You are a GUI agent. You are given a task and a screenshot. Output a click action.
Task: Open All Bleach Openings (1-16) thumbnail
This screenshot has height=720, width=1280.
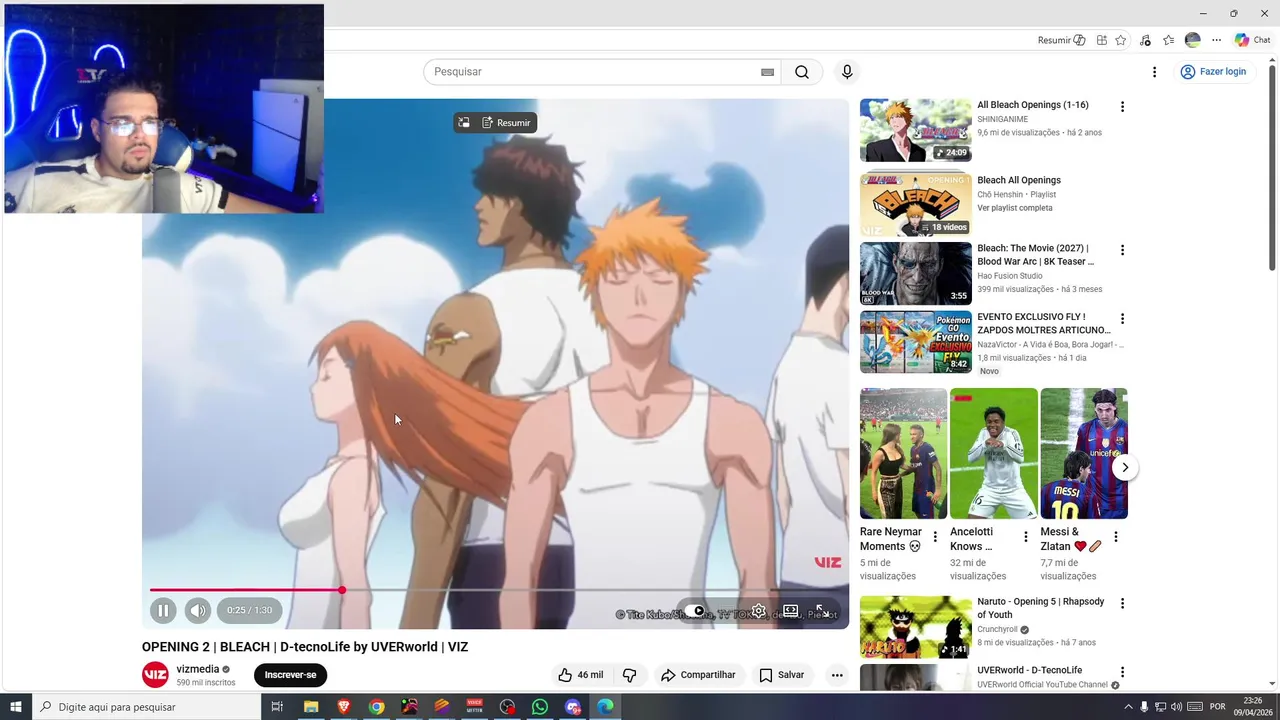pyautogui.click(x=915, y=130)
